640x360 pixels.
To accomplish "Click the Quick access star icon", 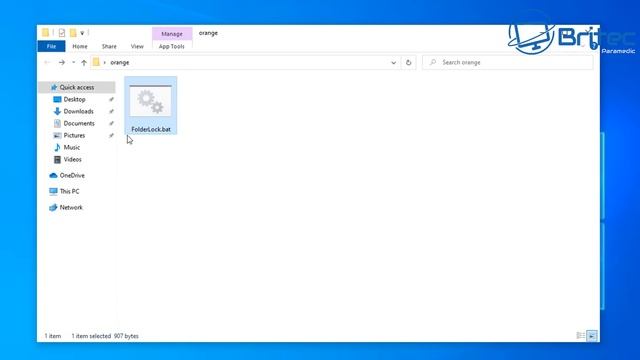I will point(53,87).
